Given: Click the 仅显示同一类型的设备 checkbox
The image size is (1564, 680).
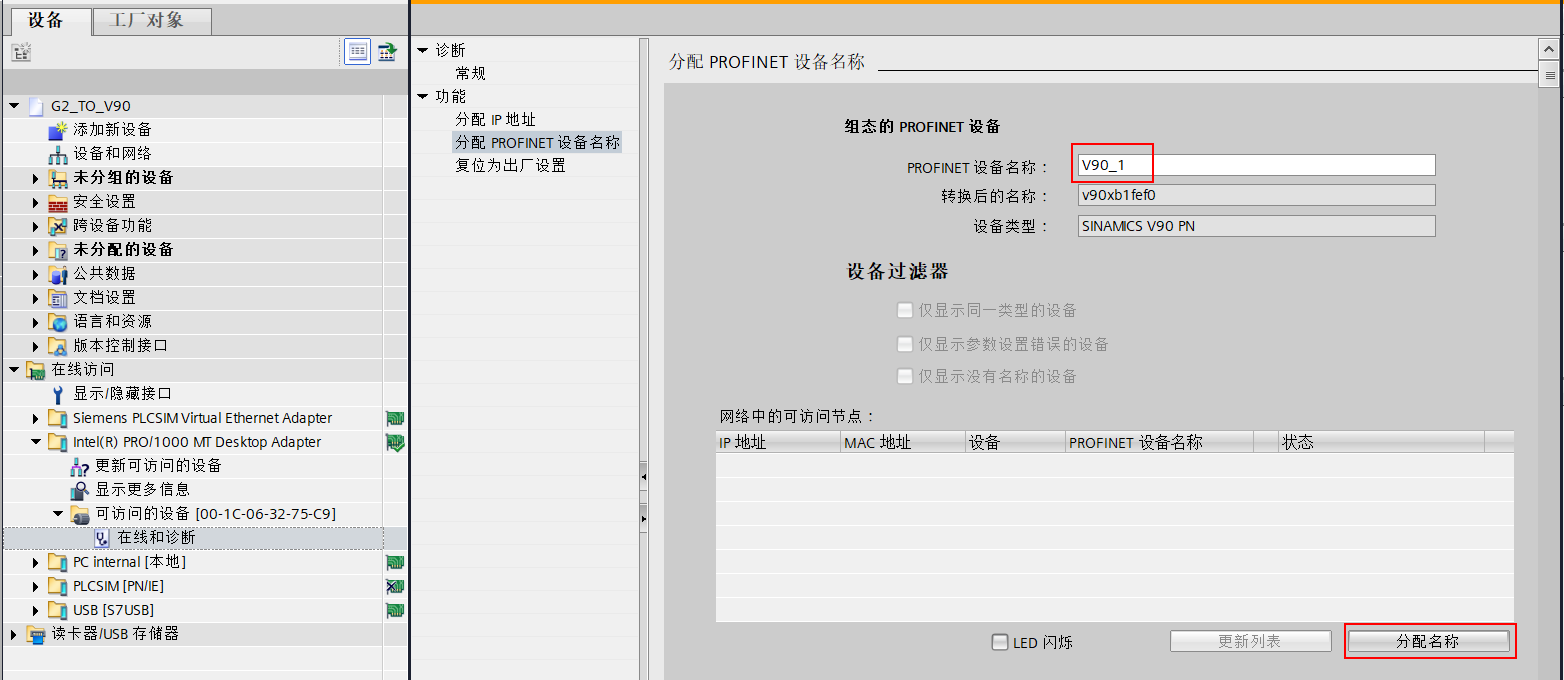Looking at the screenshot, I should coord(905,310).
